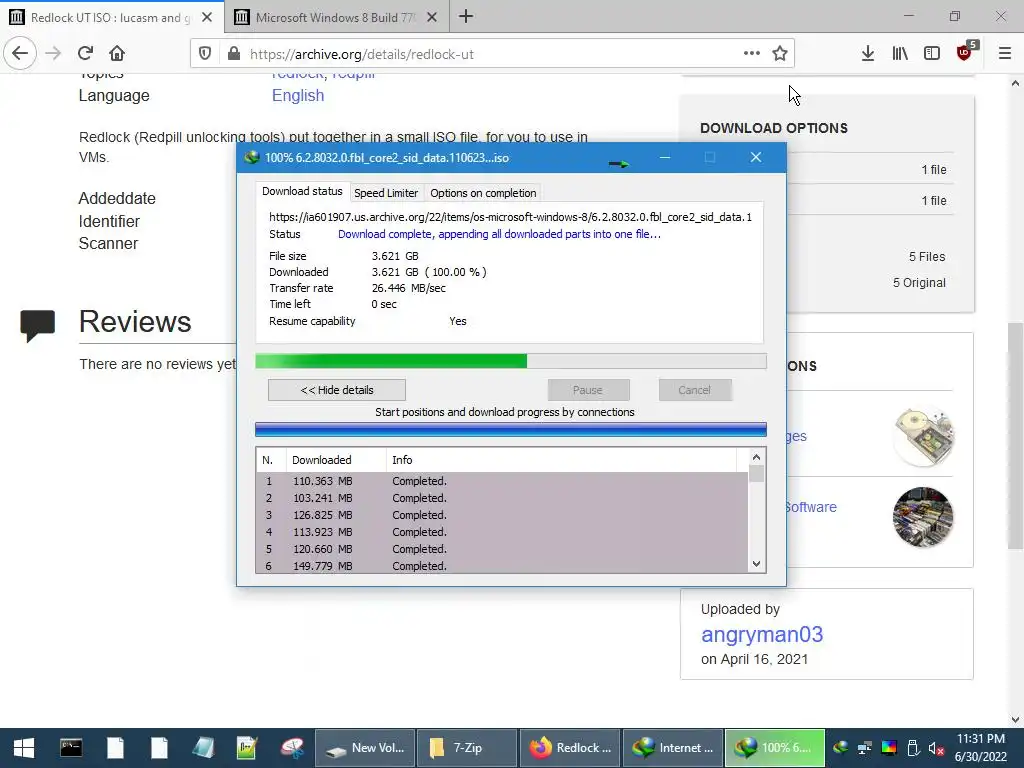
Task: Click the tracking protection shield icon
Action: 205,54
